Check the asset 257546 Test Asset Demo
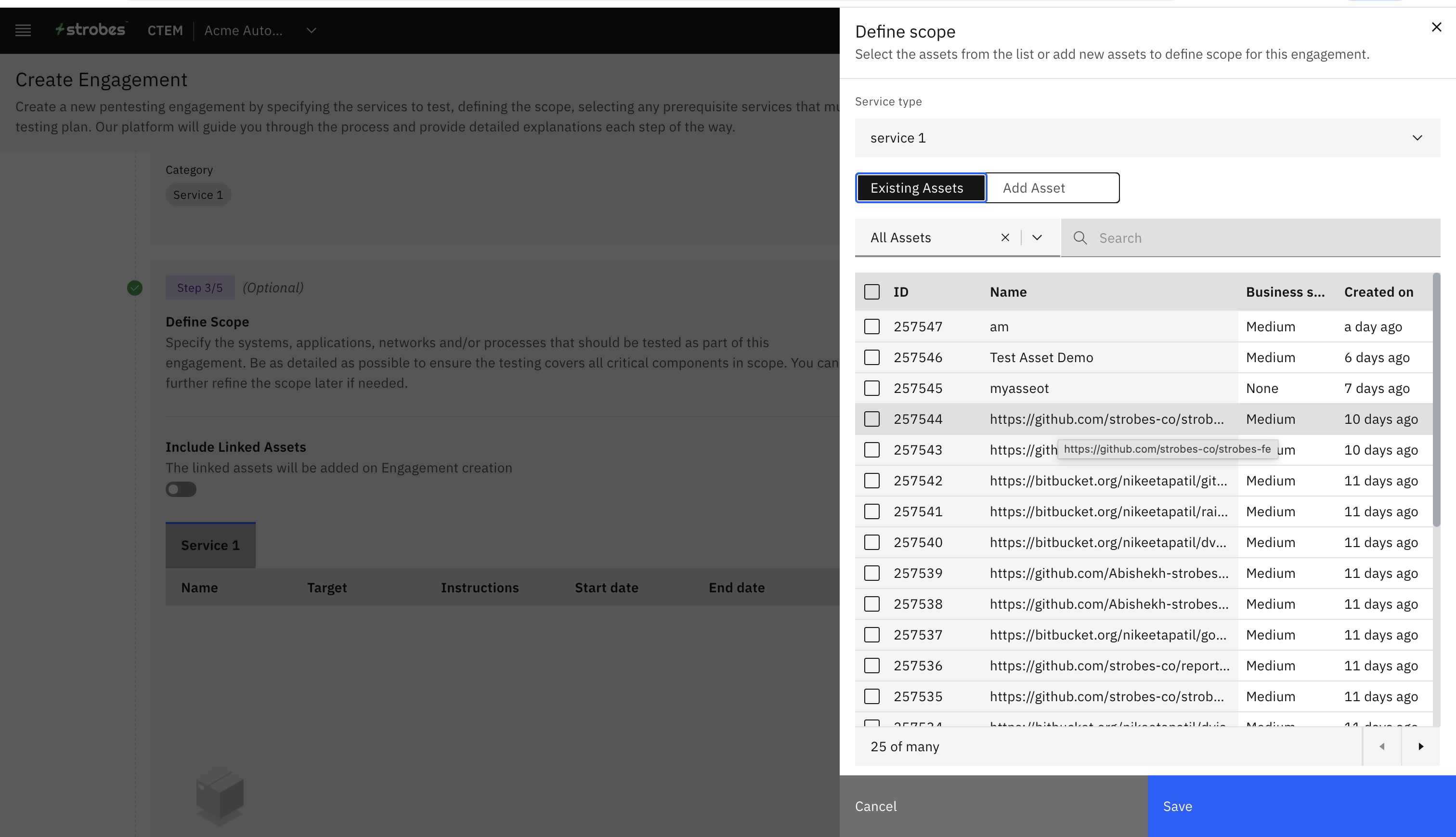The height and width of the screenshot is (837, 1456). [871, 357]
